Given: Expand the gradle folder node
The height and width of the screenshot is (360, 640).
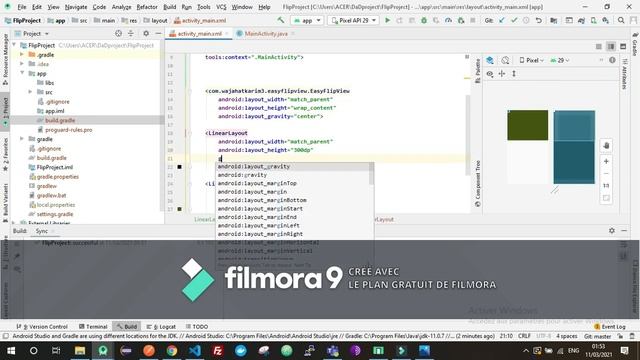Looking at the screenshot, I should (x=22, y=139).
